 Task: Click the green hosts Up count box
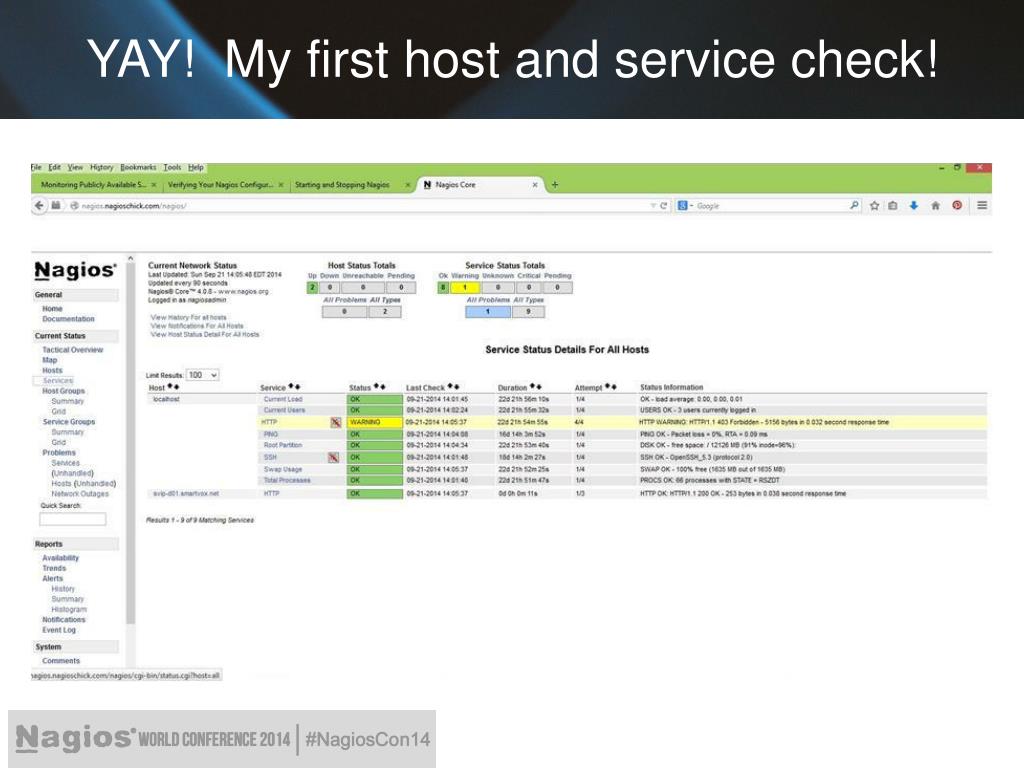tap(312, 287)
